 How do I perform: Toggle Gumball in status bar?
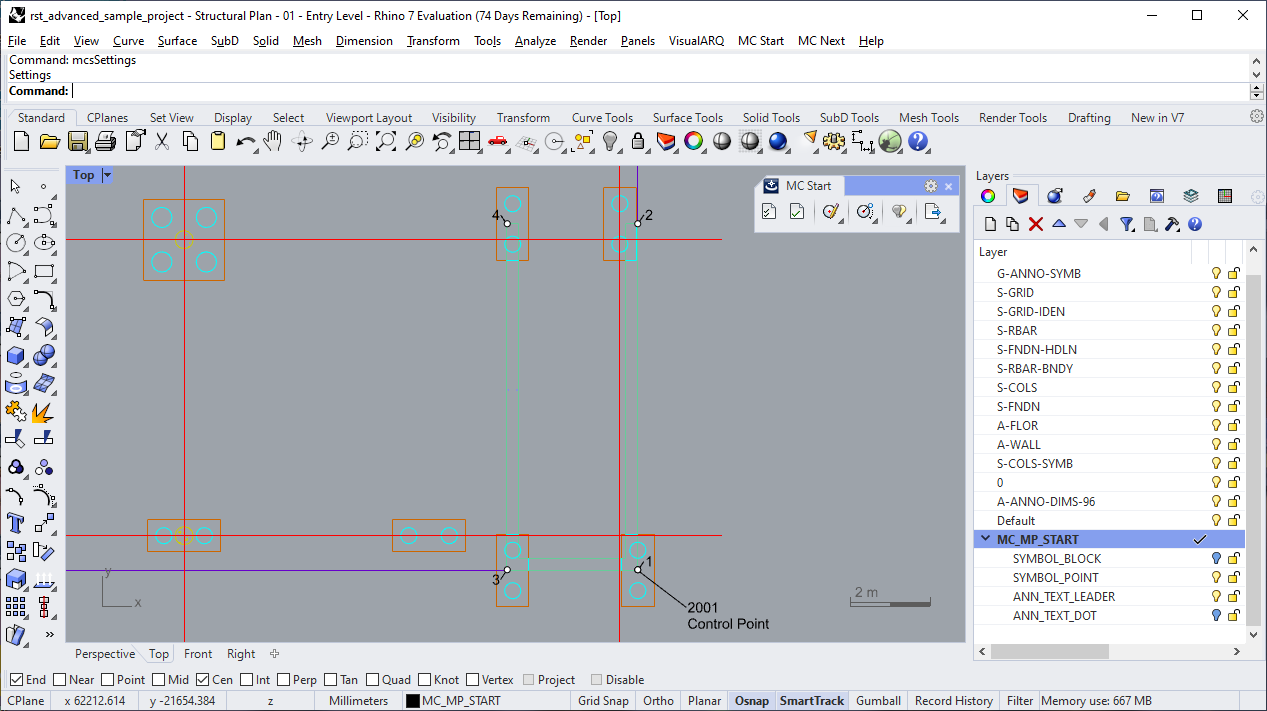click(878, 701)
